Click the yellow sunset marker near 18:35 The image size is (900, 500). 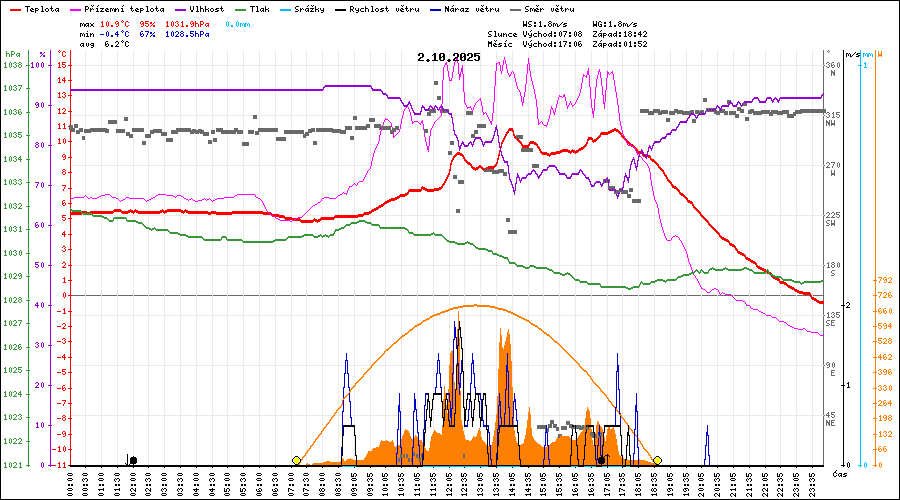[657, 460]
